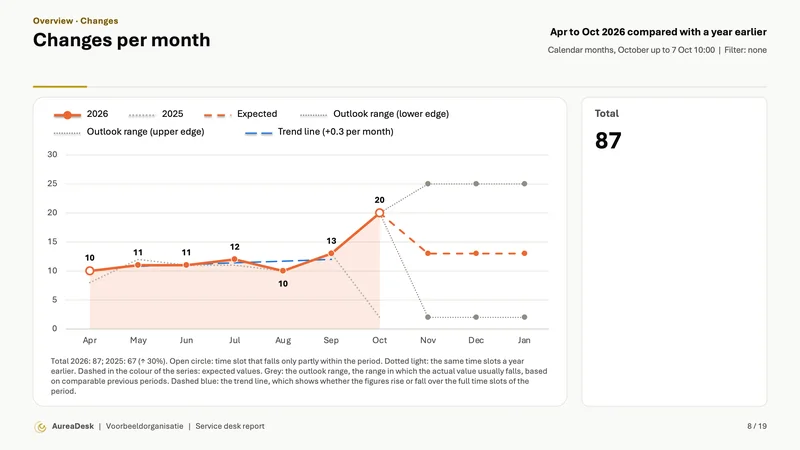Click the AureaDesk logo icon in footer
This screenshot has height=450, width=800.
[40, 427]
